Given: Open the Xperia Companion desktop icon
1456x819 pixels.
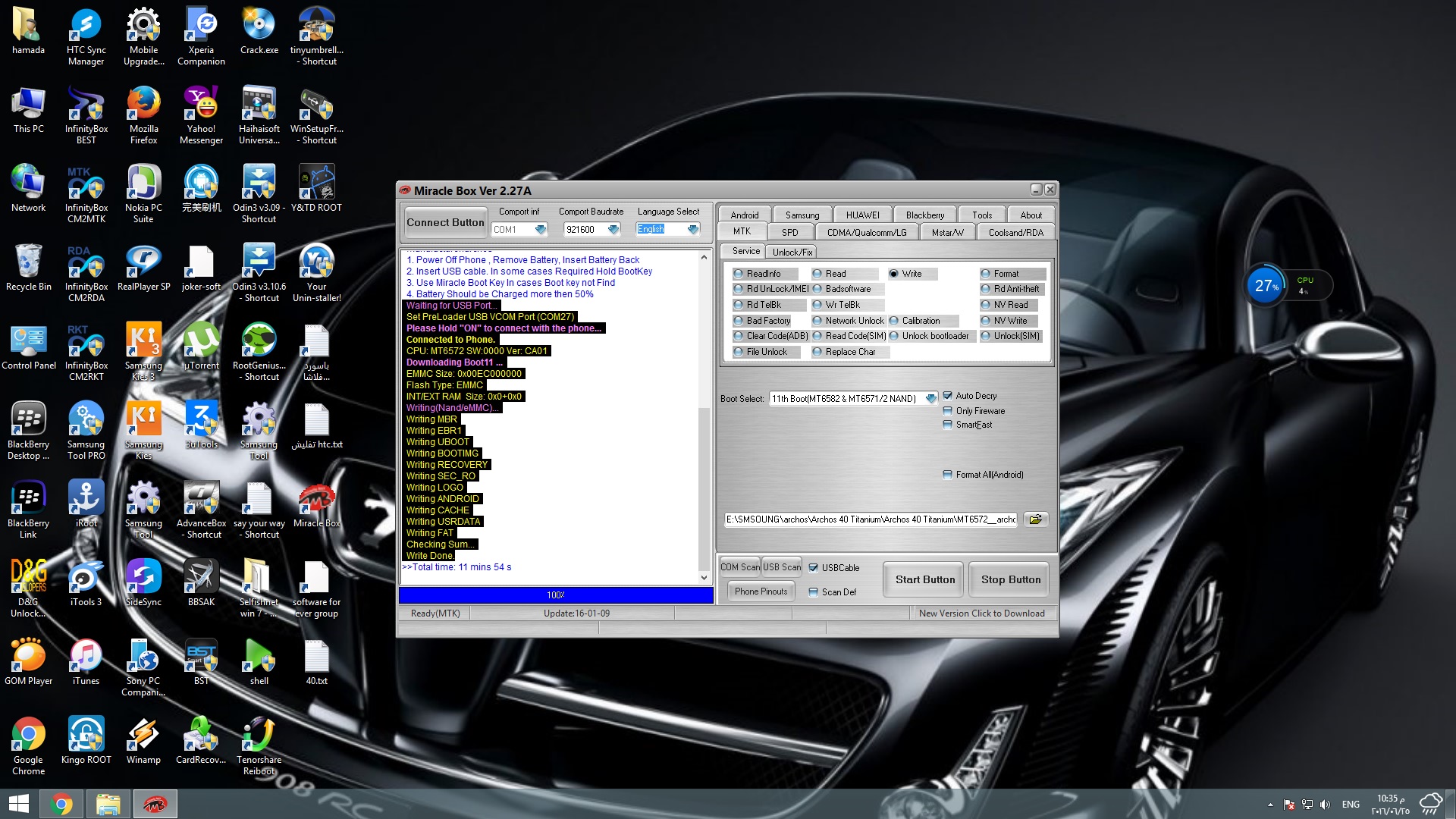Looking at the screenshot, I should pyautogui.click(x=201, y=37).
